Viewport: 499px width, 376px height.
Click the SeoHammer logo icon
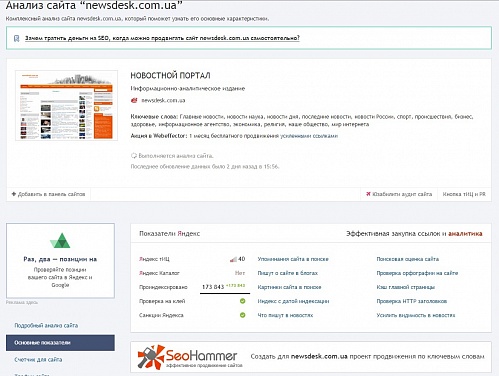click(151, 357)
